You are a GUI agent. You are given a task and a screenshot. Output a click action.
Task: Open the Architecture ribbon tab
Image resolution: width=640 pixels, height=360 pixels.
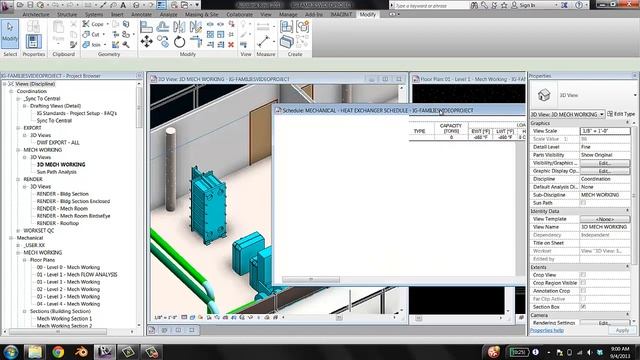click(x=36, y=14)
